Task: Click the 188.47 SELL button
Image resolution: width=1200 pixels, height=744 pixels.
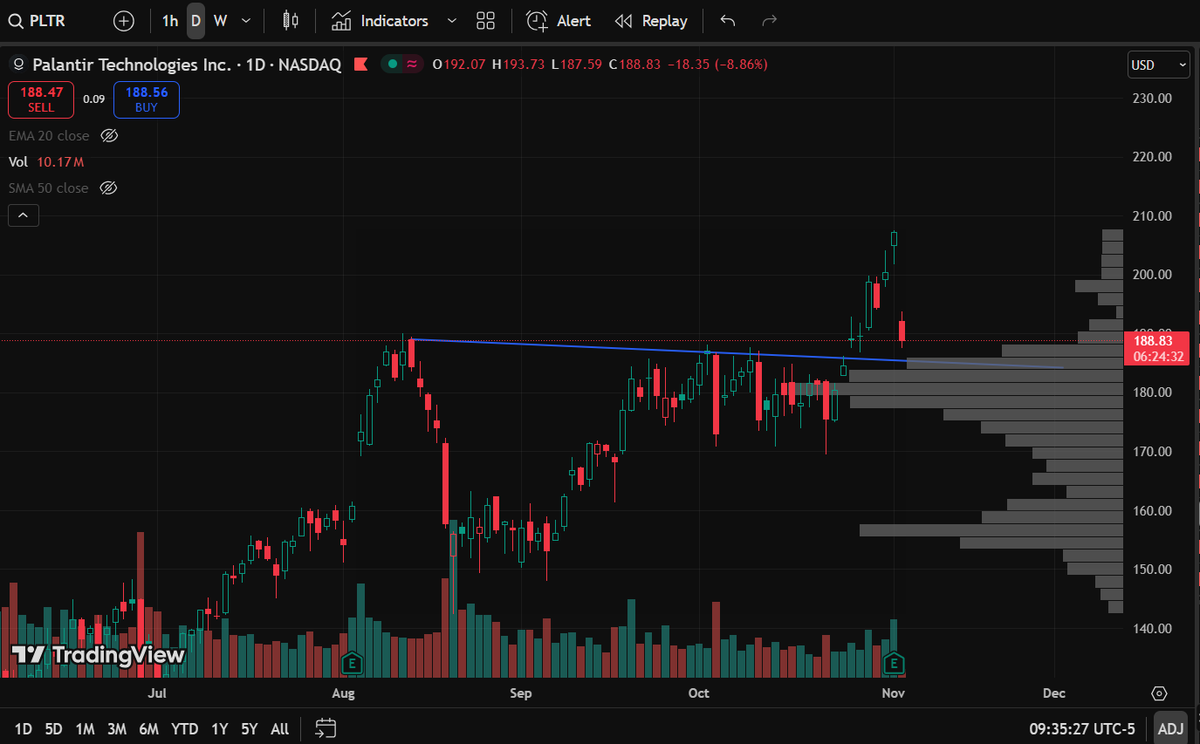Action: pyautogui.click(x=41, y=99)
